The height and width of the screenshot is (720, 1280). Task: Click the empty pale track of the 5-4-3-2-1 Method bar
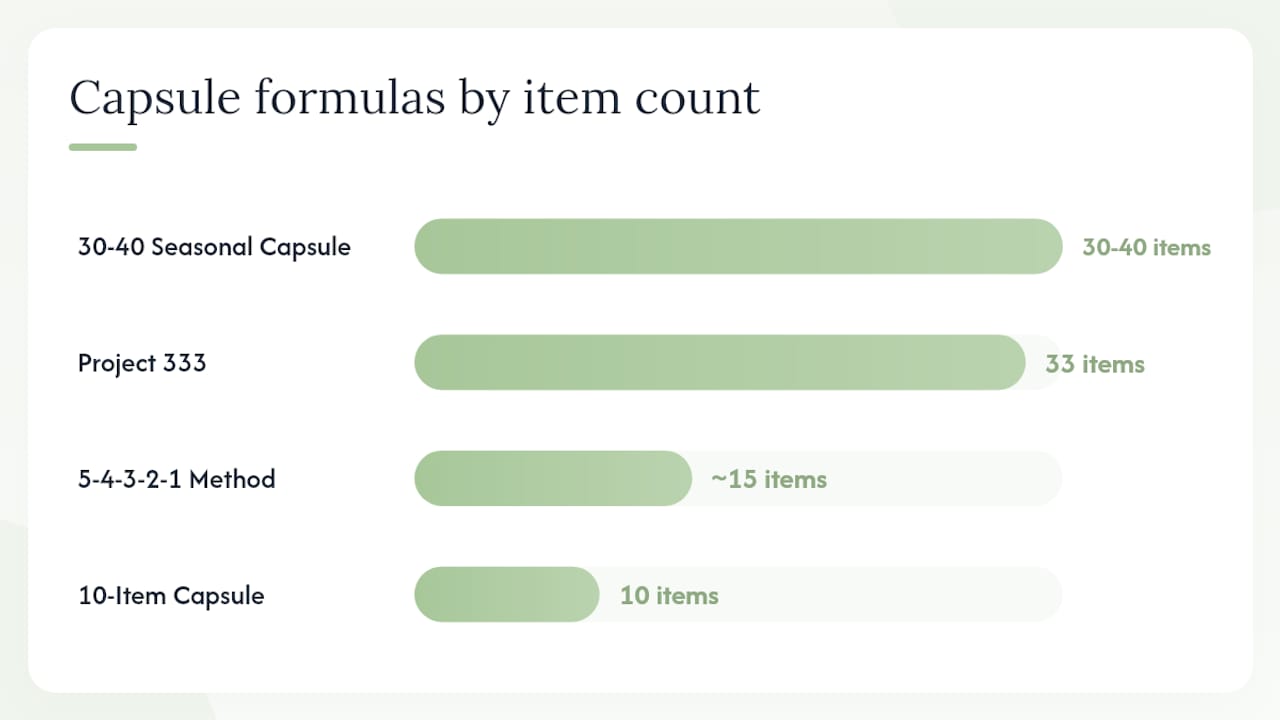click(x=945, y=478)
